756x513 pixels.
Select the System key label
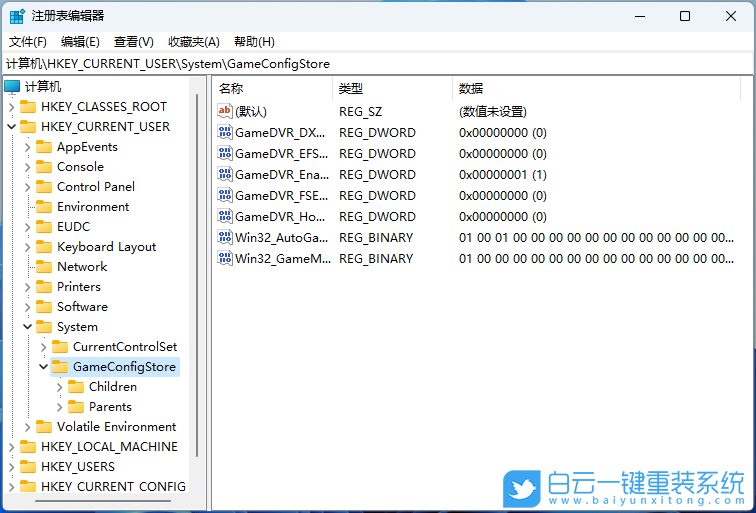pyautogui.click(x=77, y=327)
